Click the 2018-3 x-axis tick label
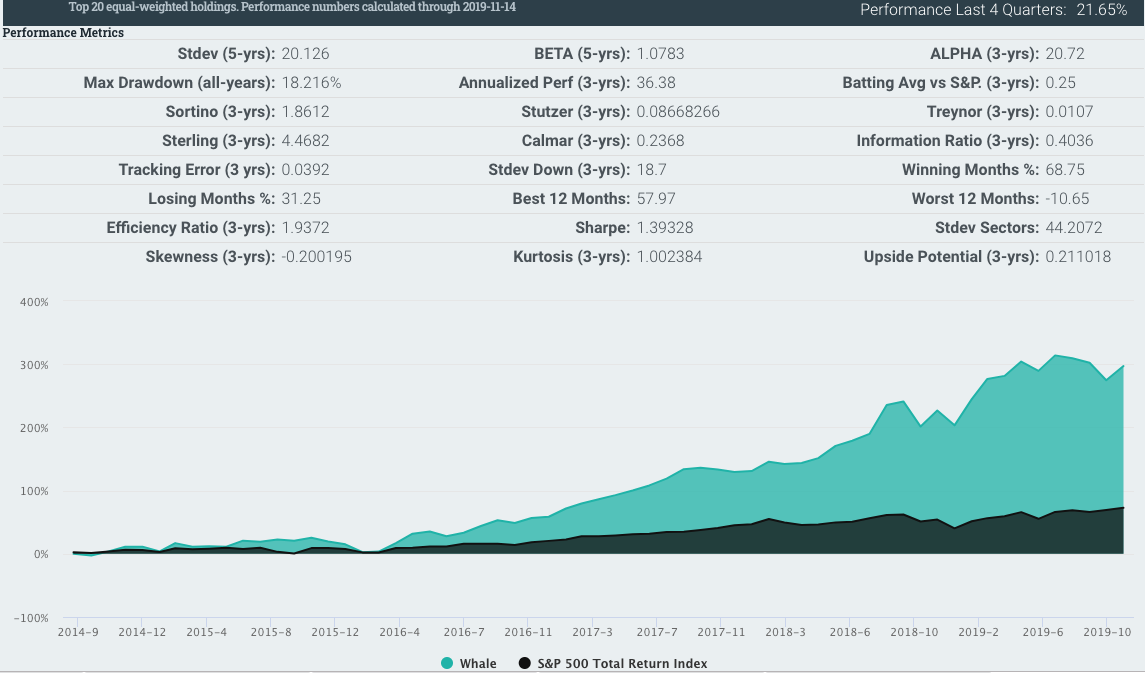 click(785, 632)
